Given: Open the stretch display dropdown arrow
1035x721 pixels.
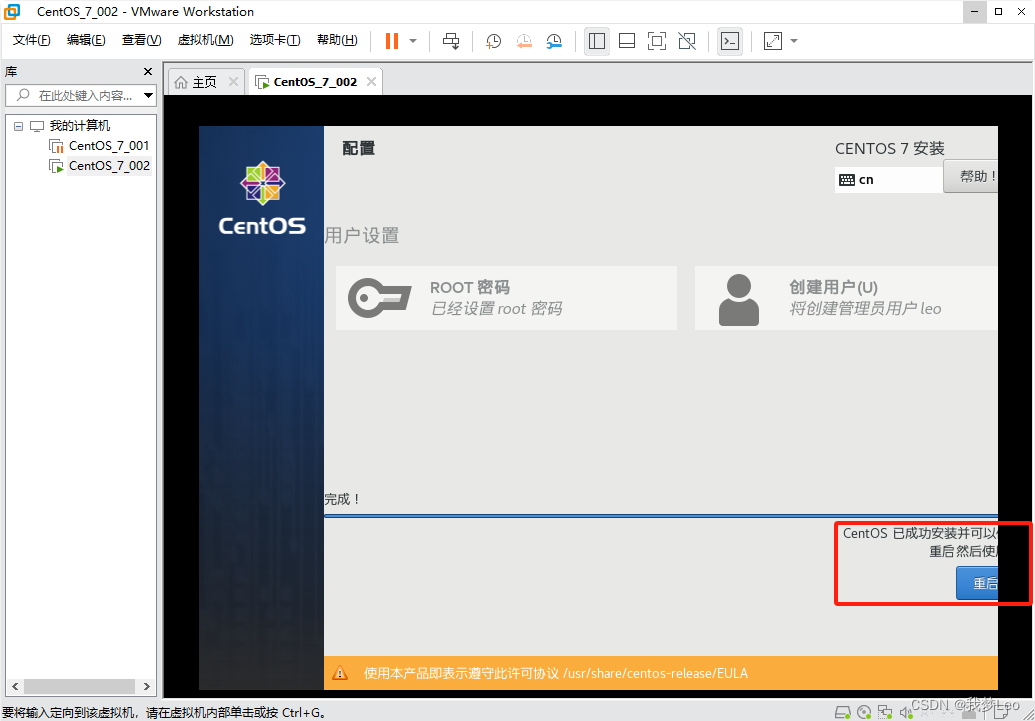Looking at the screenshot, I should (x=794, y=41).
